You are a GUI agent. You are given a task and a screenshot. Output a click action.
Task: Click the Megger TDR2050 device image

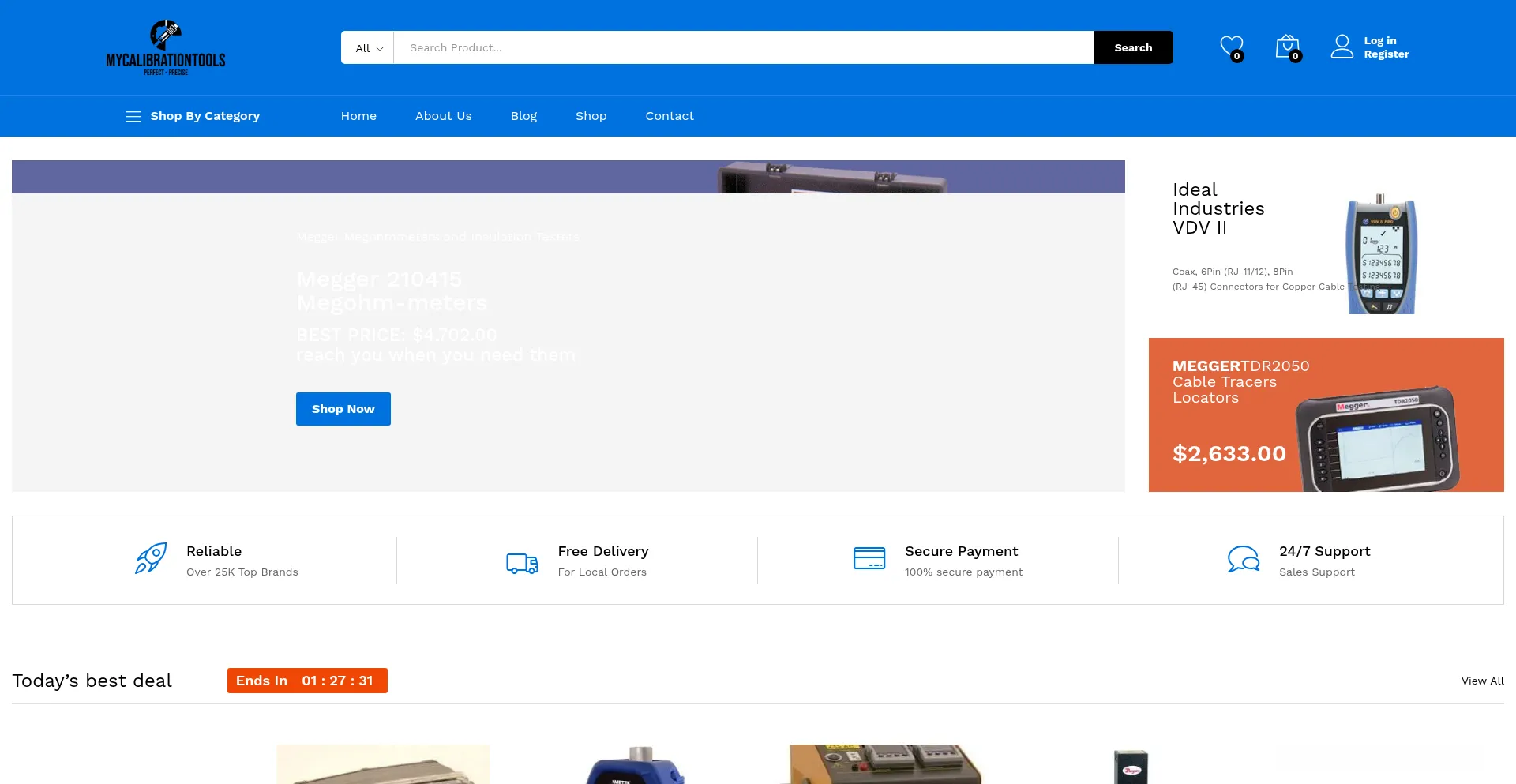tap(1376, 439)
